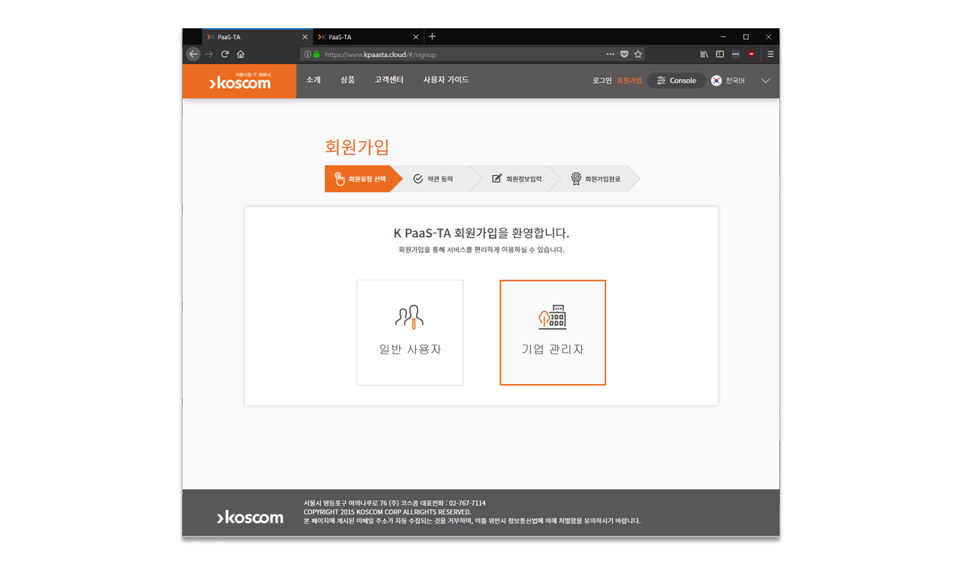Open page actions three-dots menu in address bar
This screenshot has height=565, width=962.
coord(610,54)
